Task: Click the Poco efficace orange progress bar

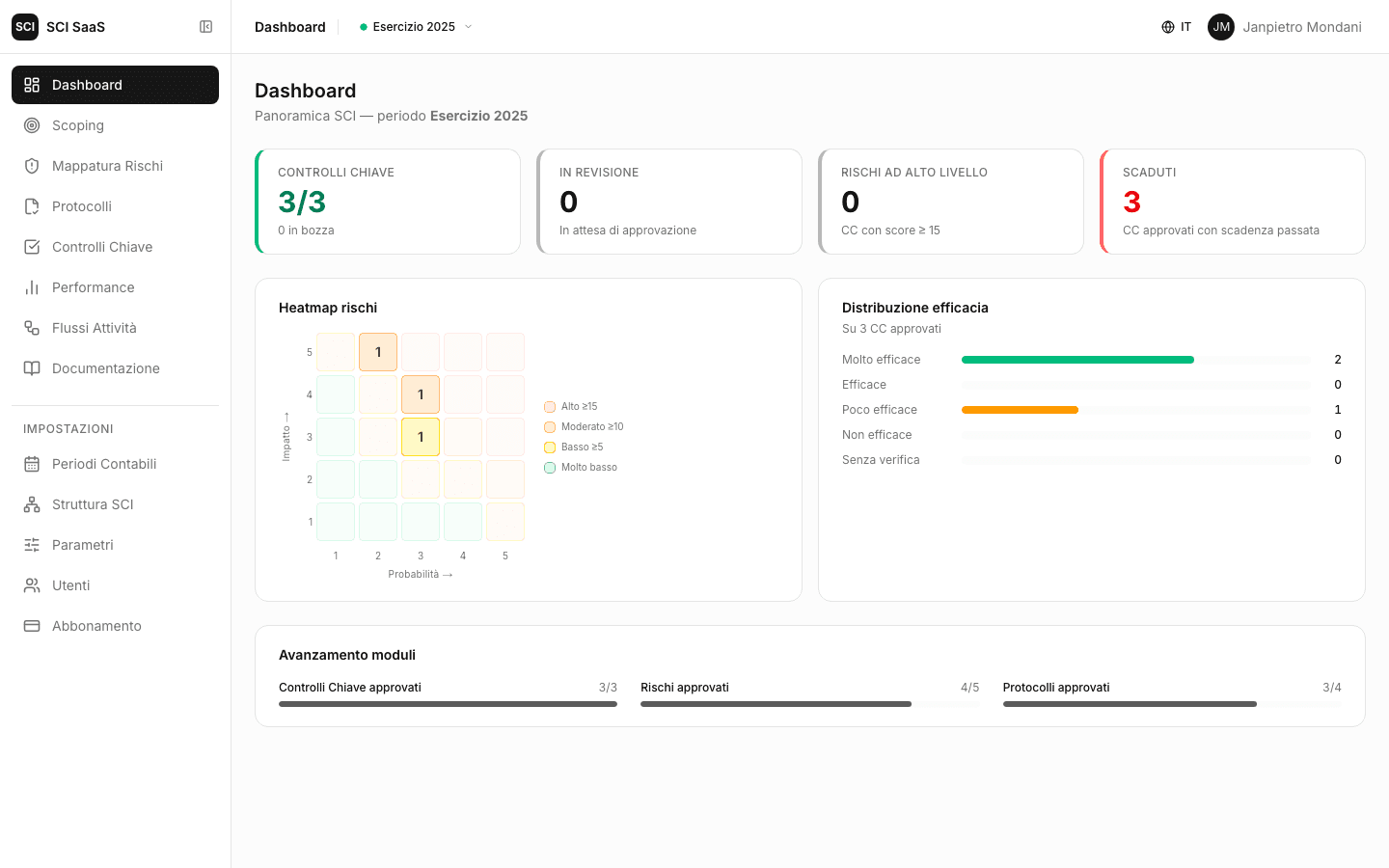Action: [x=1020, y=410]
